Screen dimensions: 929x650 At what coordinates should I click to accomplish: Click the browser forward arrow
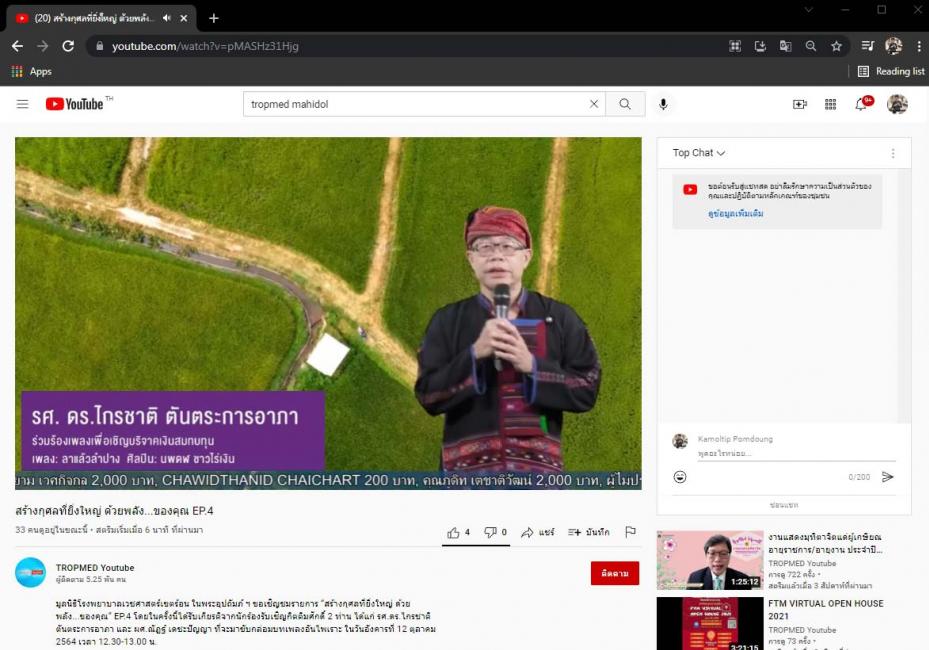43,46
